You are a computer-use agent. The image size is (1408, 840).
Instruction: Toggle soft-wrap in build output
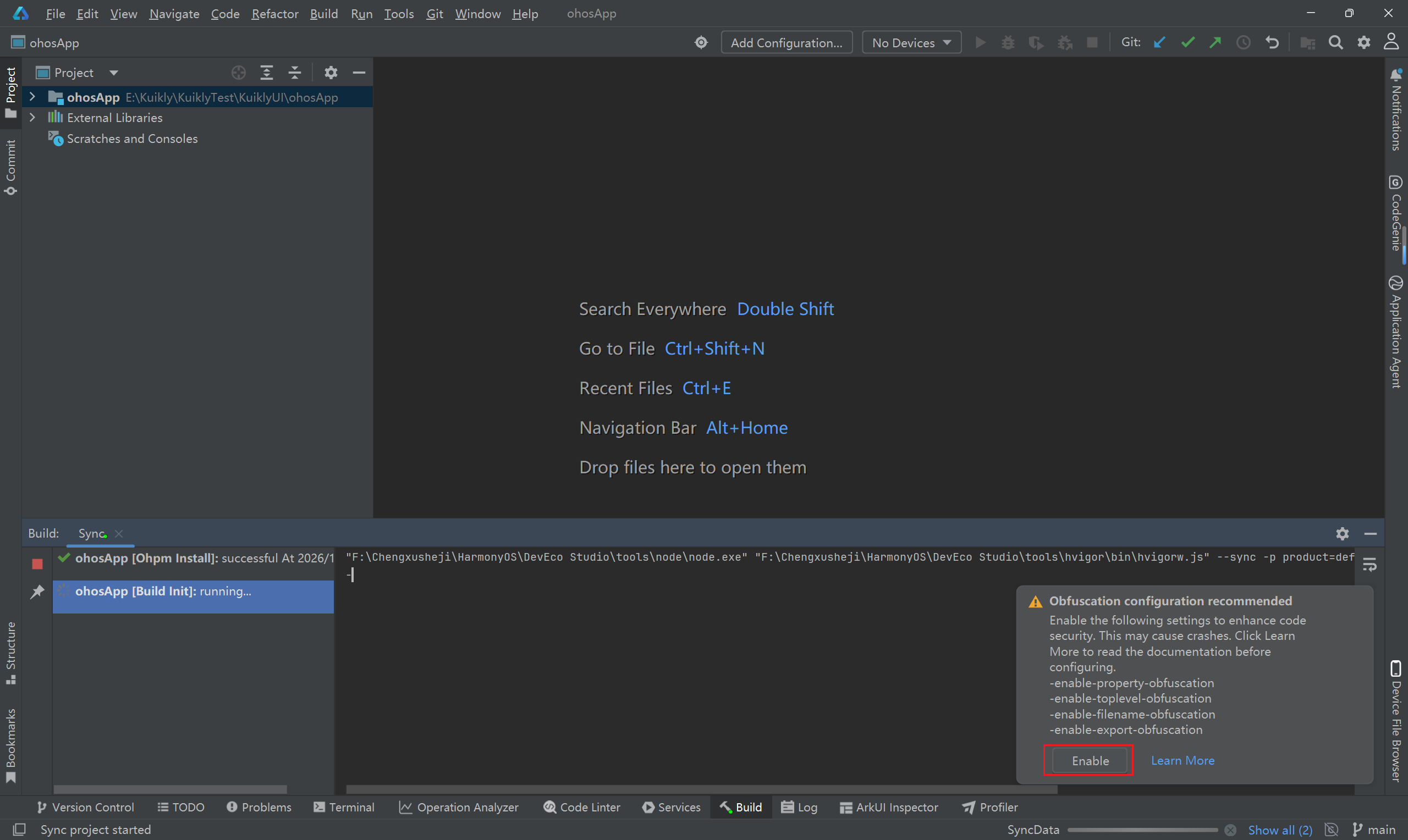1369,565
